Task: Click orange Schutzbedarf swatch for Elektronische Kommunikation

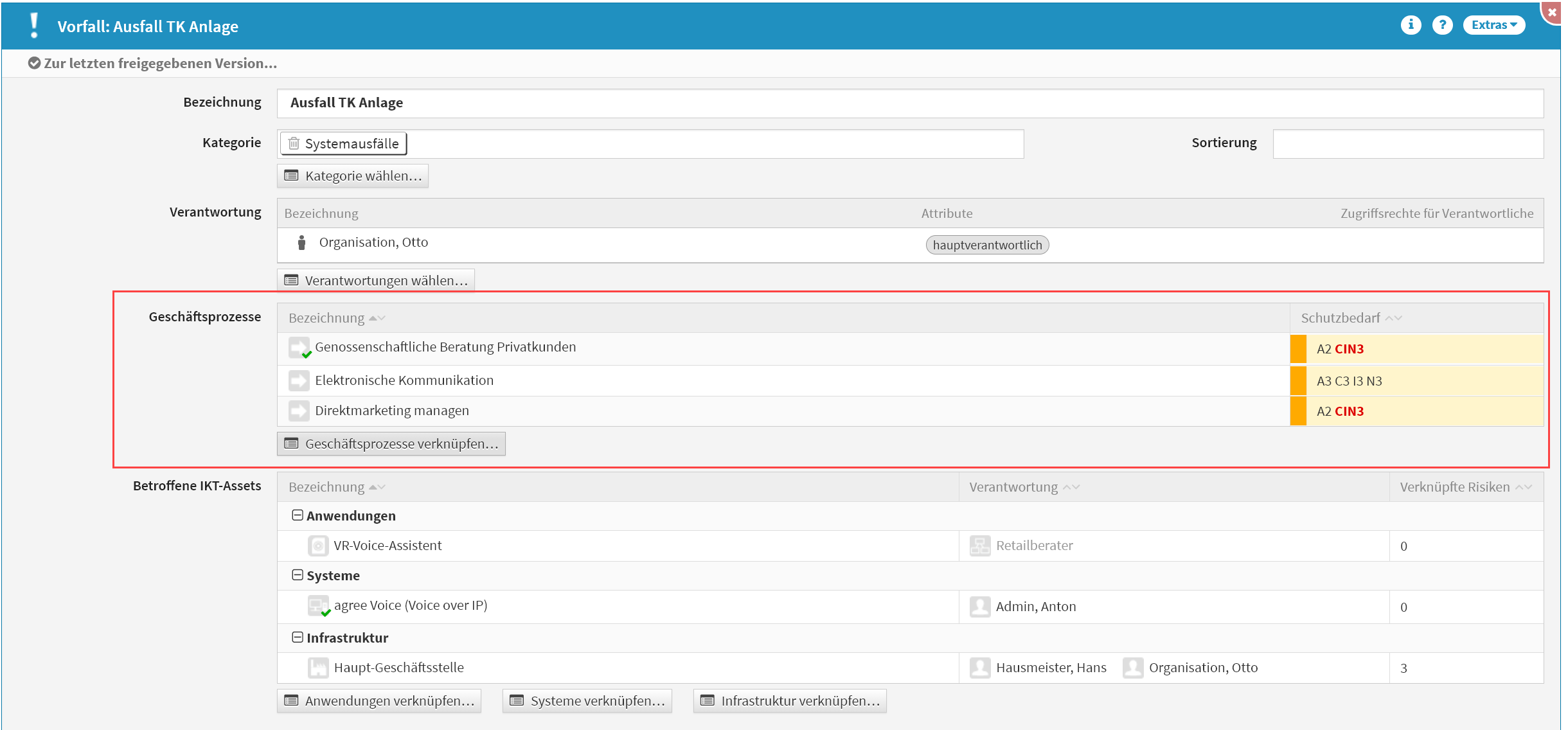Action: pos(1298,381)
